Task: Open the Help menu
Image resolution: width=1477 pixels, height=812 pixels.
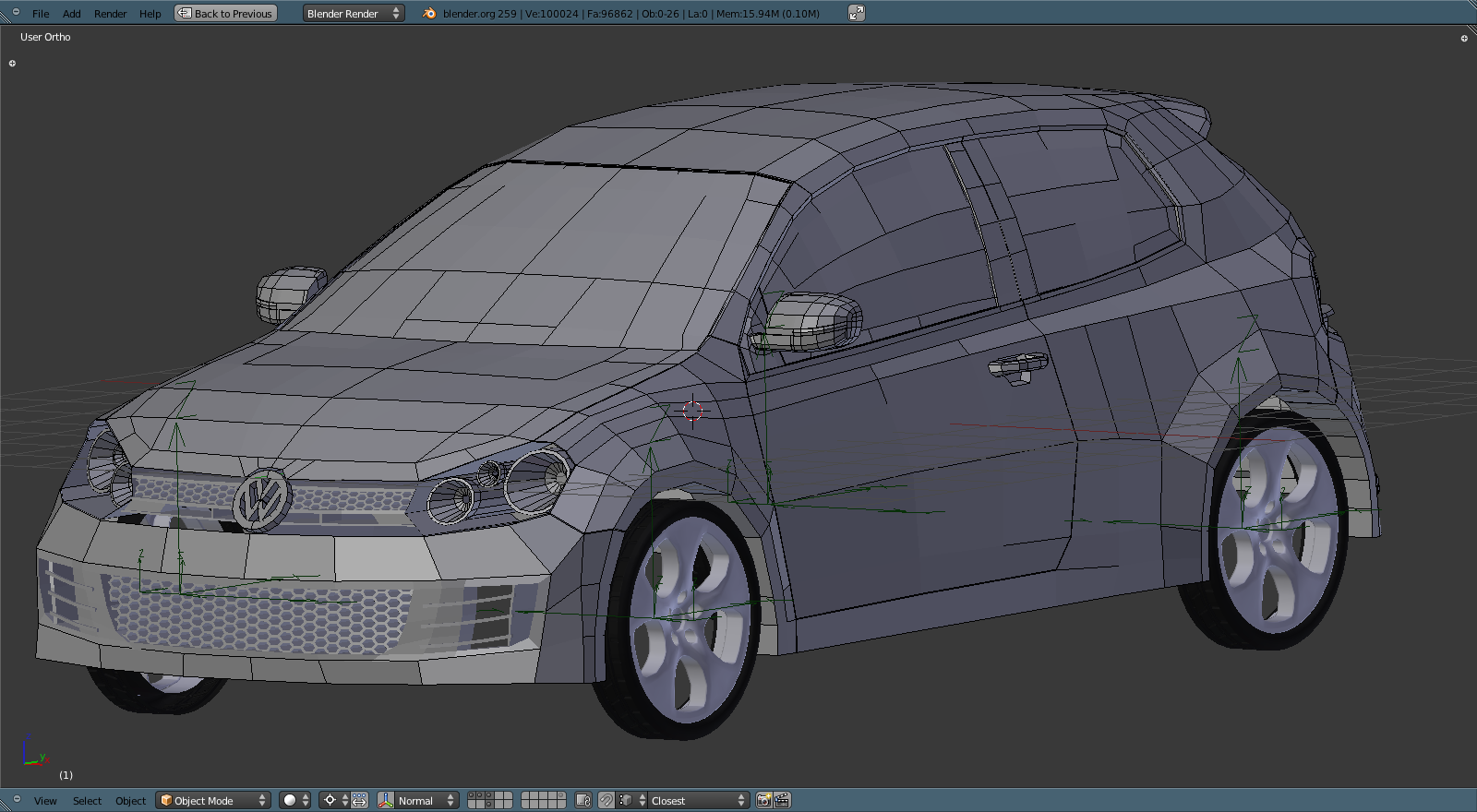Action: [x=150, y=14]
